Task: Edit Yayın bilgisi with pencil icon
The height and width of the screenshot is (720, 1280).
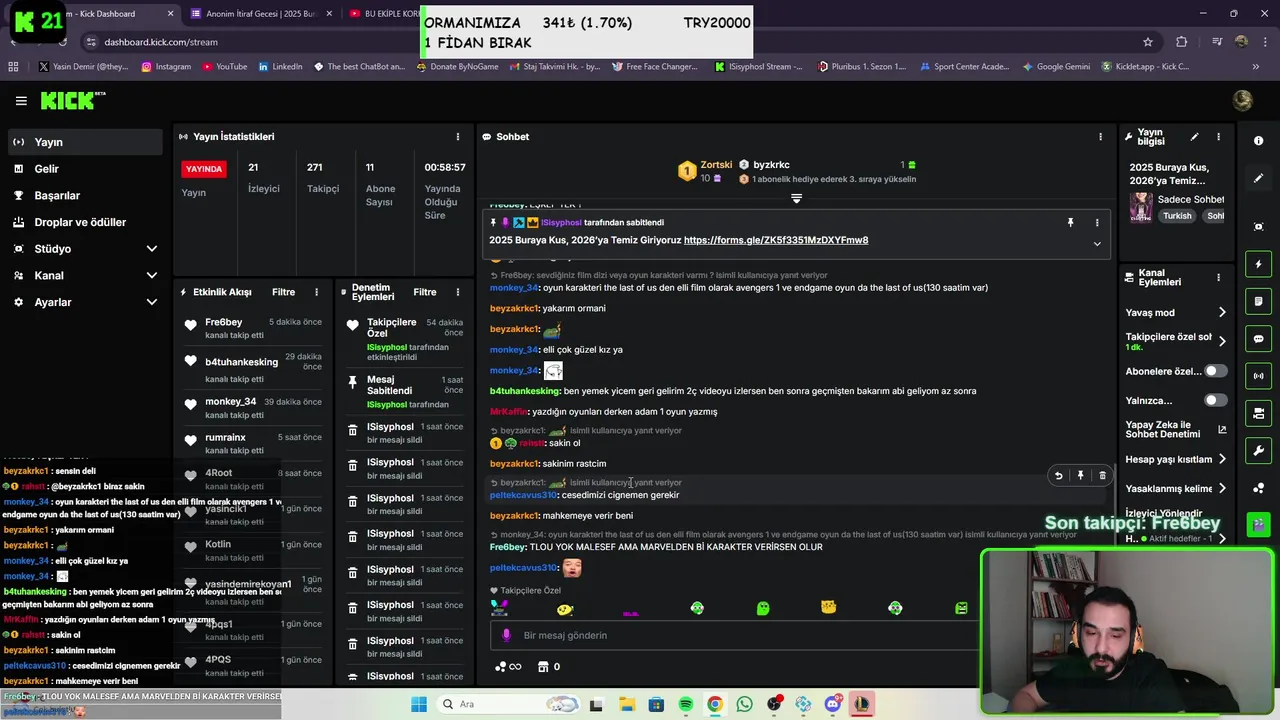Action: (x=1194, y=137)
